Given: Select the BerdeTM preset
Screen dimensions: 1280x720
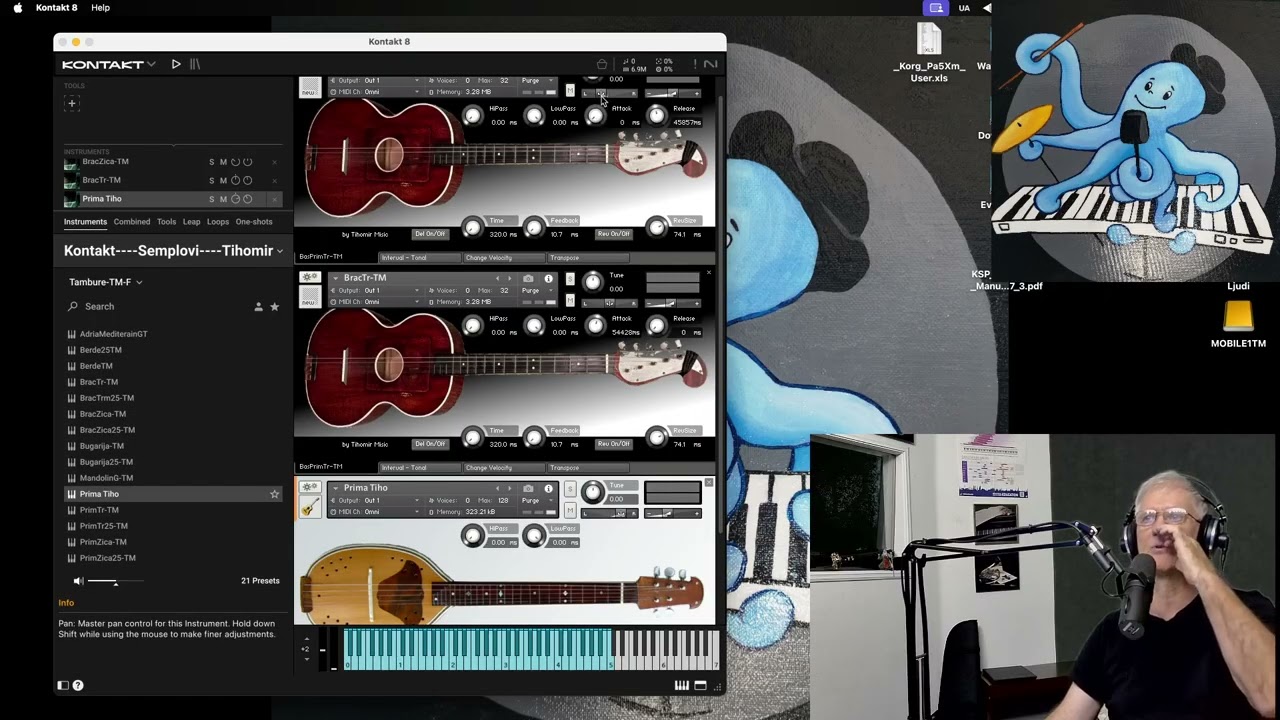Looking at the screenshot, I should click(x=96, y=366).
